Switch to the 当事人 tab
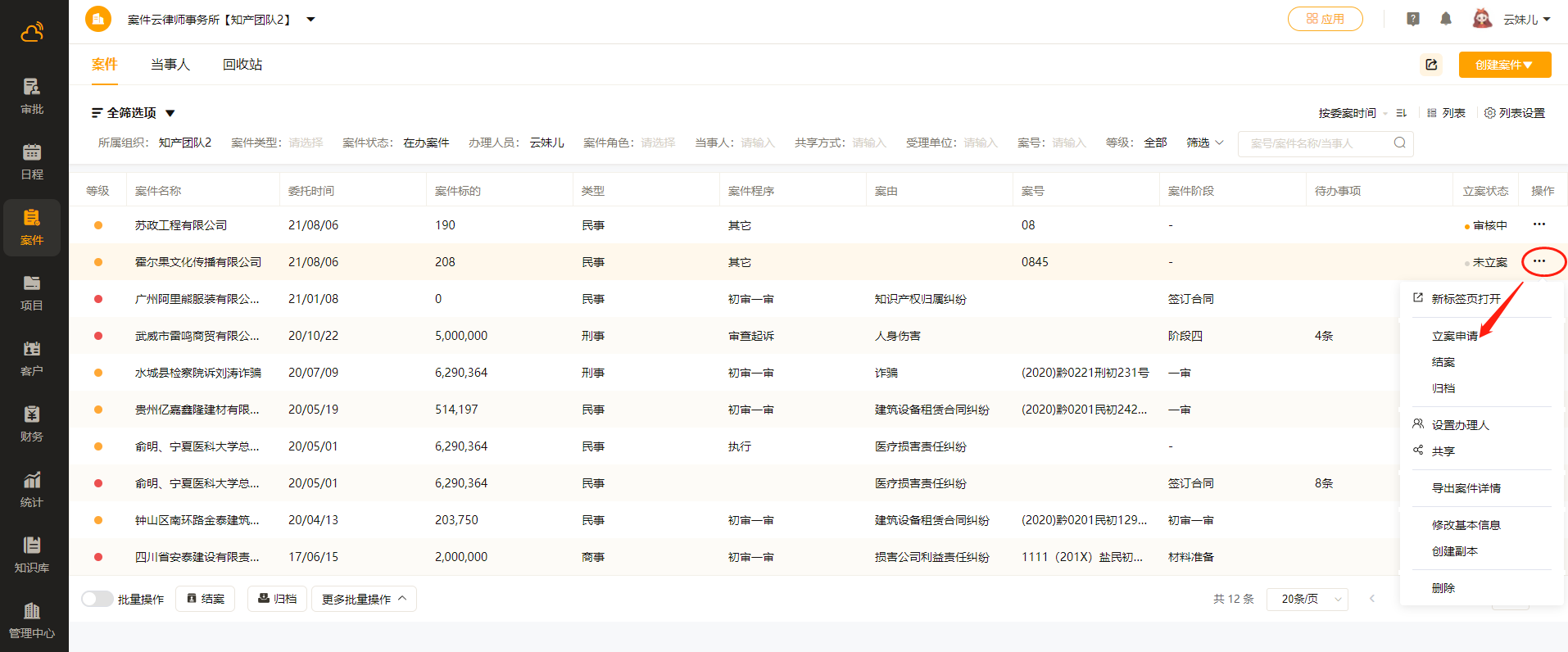 170,65
